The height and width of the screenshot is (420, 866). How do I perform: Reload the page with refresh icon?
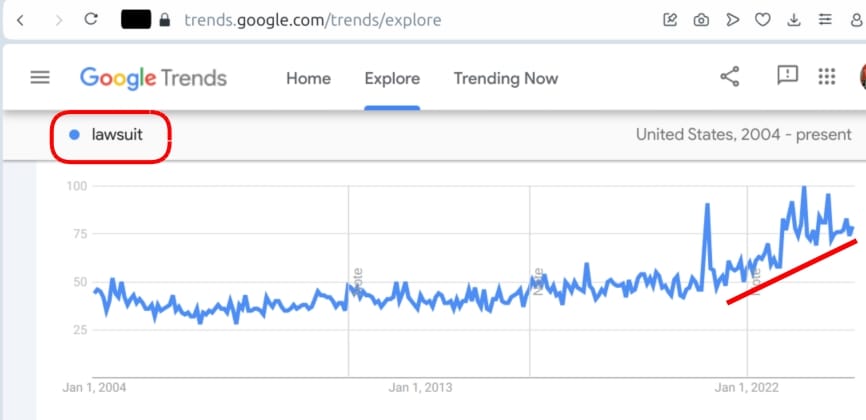click(91, 19)
